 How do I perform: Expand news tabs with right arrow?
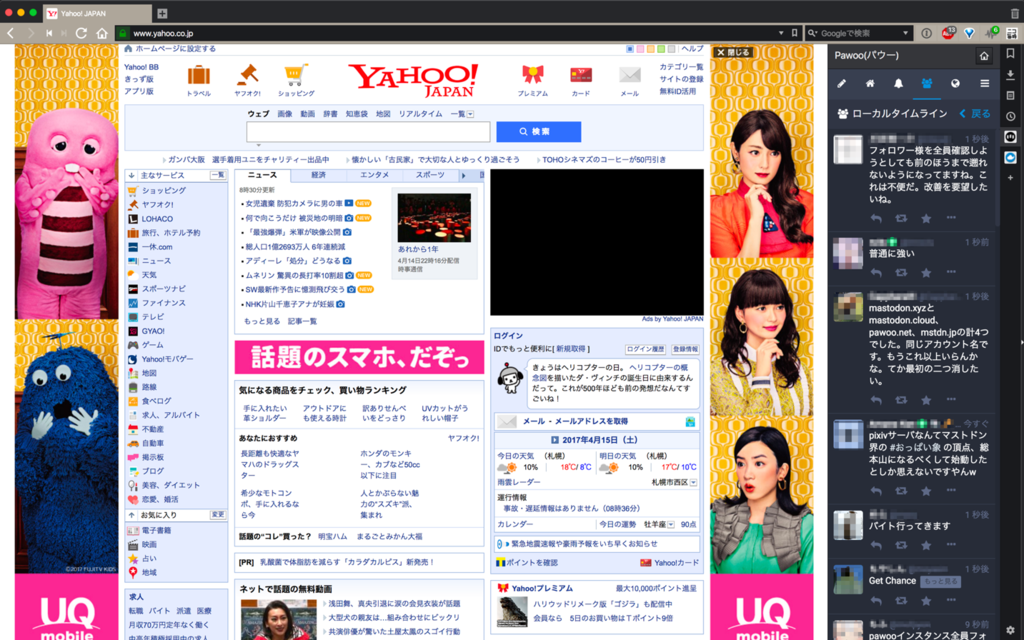click(464, 175)
